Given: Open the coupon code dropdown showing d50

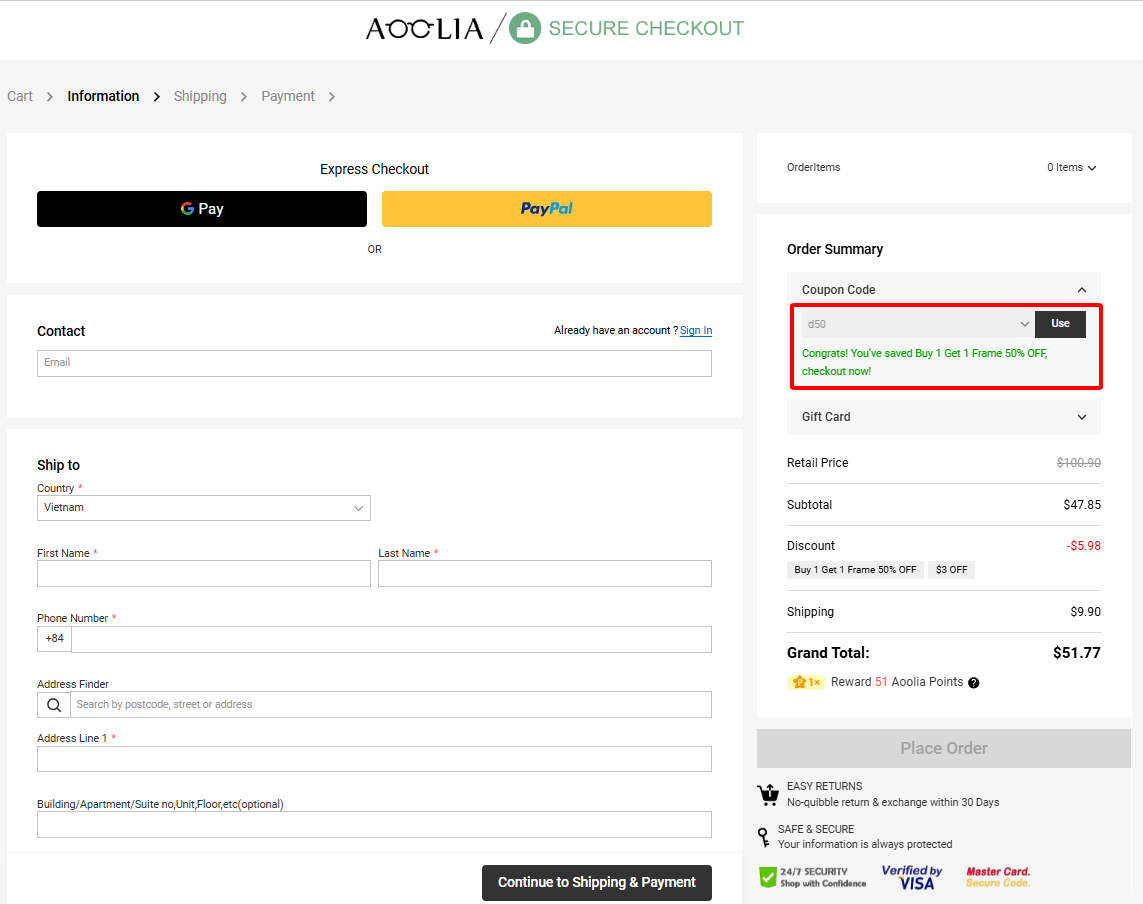Looking at the screenshot, I should click(x=918, y=324).
